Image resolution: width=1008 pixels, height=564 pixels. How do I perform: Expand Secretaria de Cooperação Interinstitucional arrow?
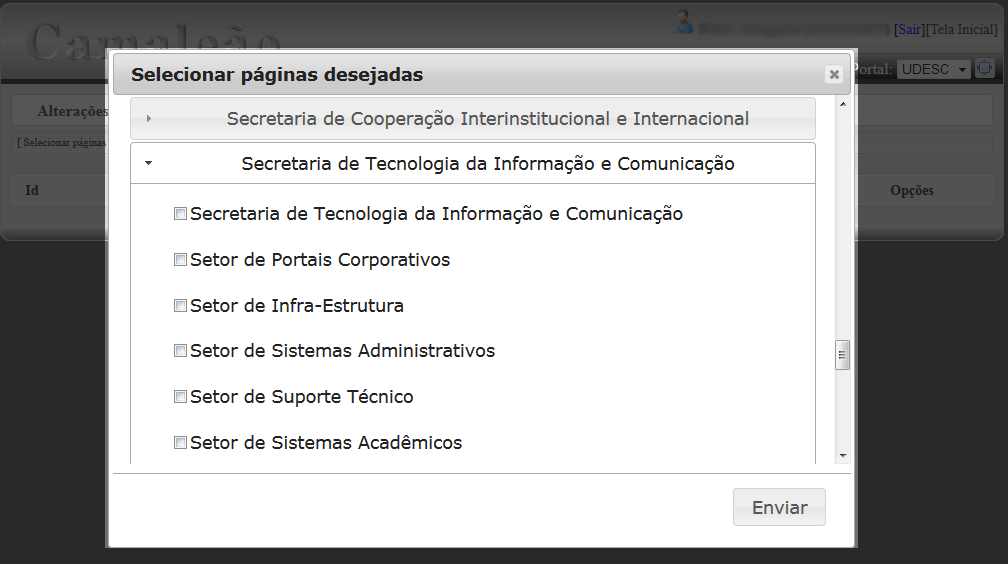click(x=148, y=118)
